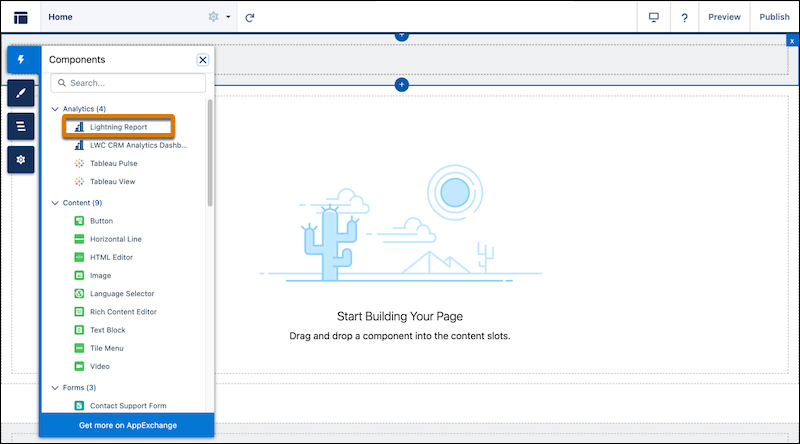800x444 pixels.
Task: Click the Components panel title
Action: pos(77,60)
